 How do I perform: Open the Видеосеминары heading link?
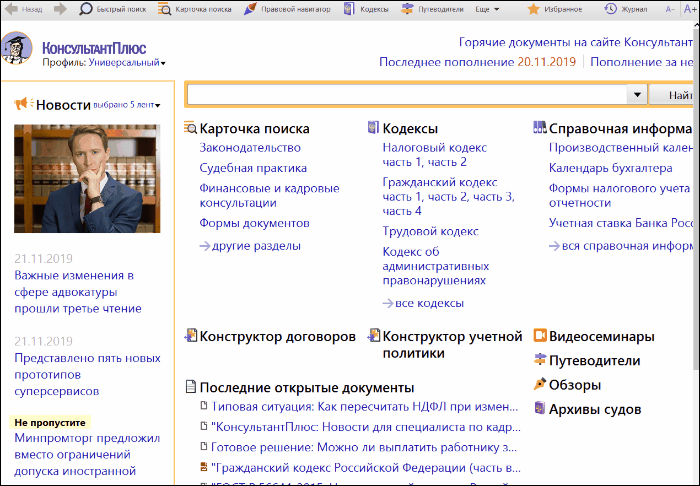point(601,336)
